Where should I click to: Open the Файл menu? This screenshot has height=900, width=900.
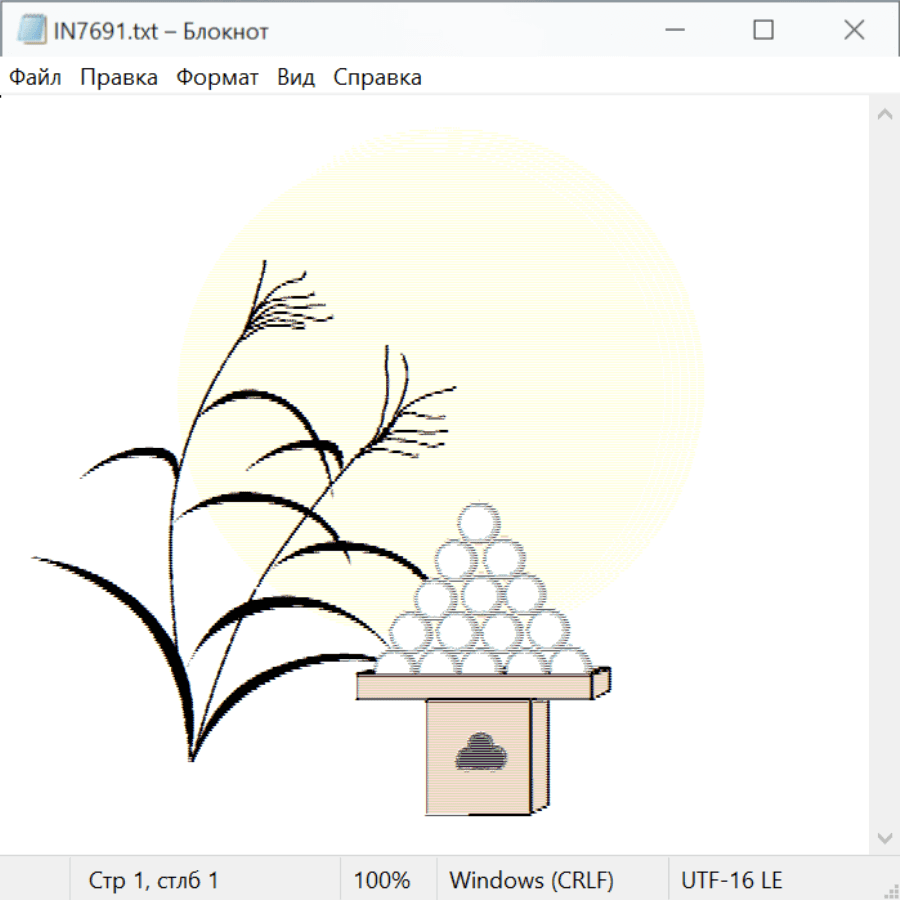click(36, 78)
